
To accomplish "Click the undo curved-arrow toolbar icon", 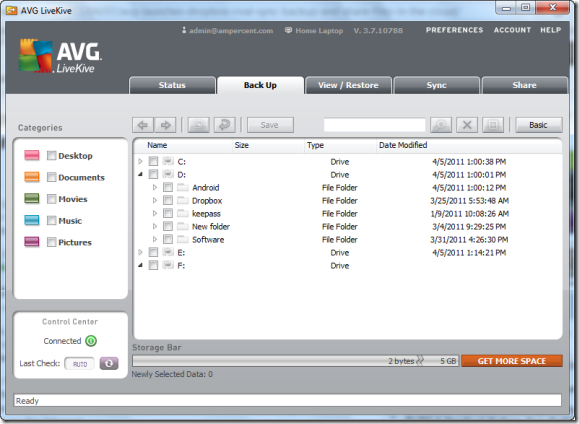I will pyautogui.click(x=225, y=125).
